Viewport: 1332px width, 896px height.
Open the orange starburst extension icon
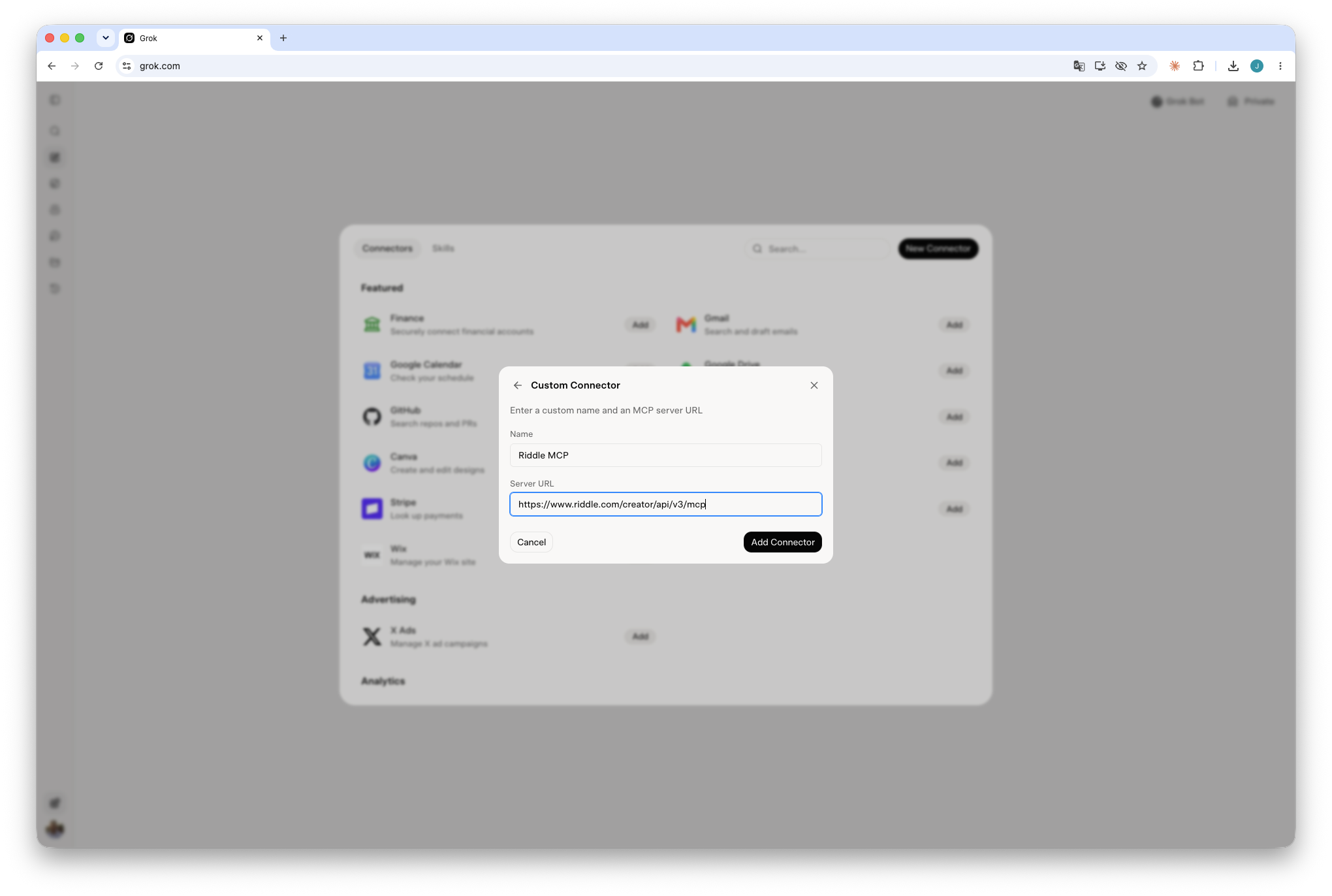[x=1175, y=66]
